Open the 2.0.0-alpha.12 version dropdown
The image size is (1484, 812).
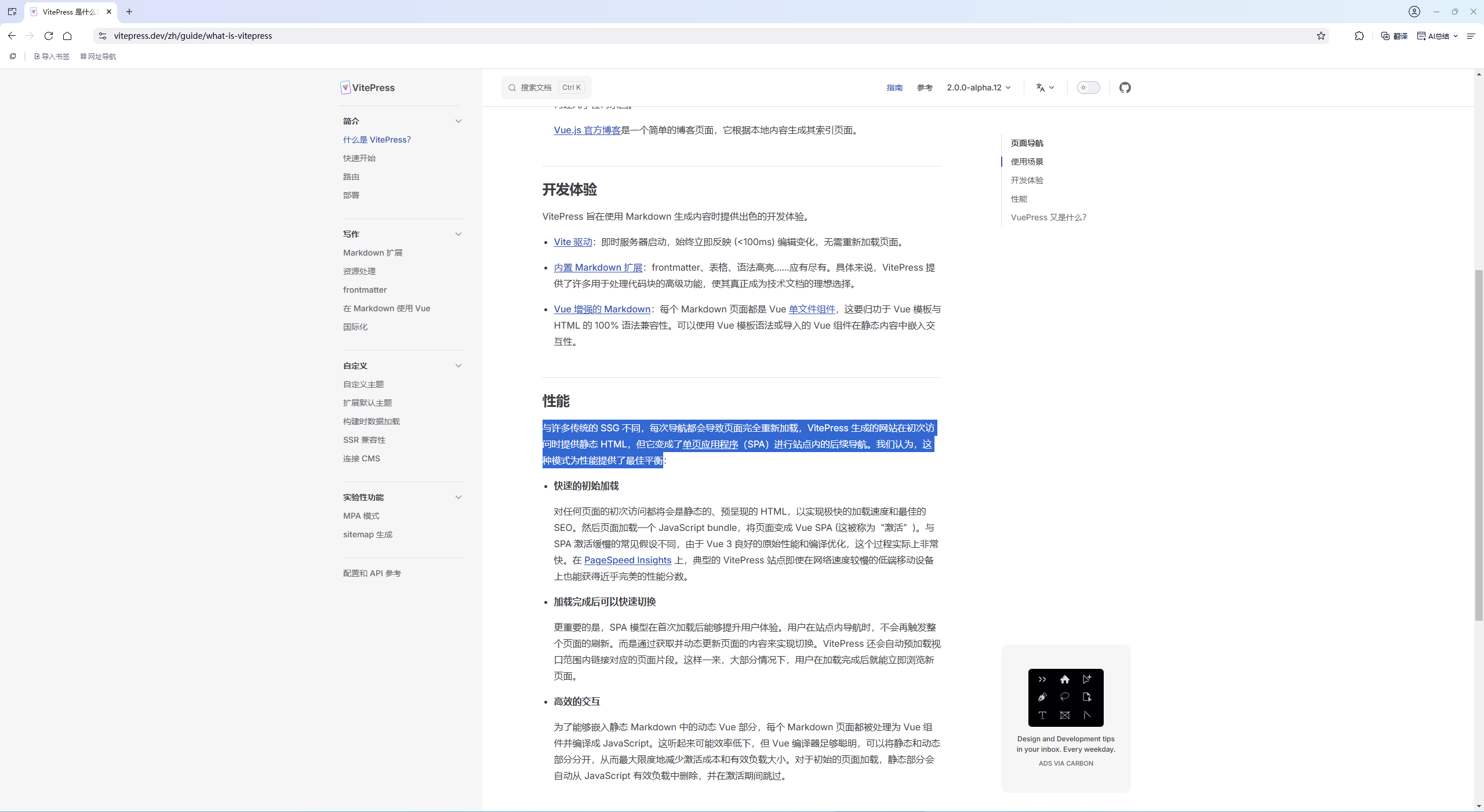click(x=979, y=88)
